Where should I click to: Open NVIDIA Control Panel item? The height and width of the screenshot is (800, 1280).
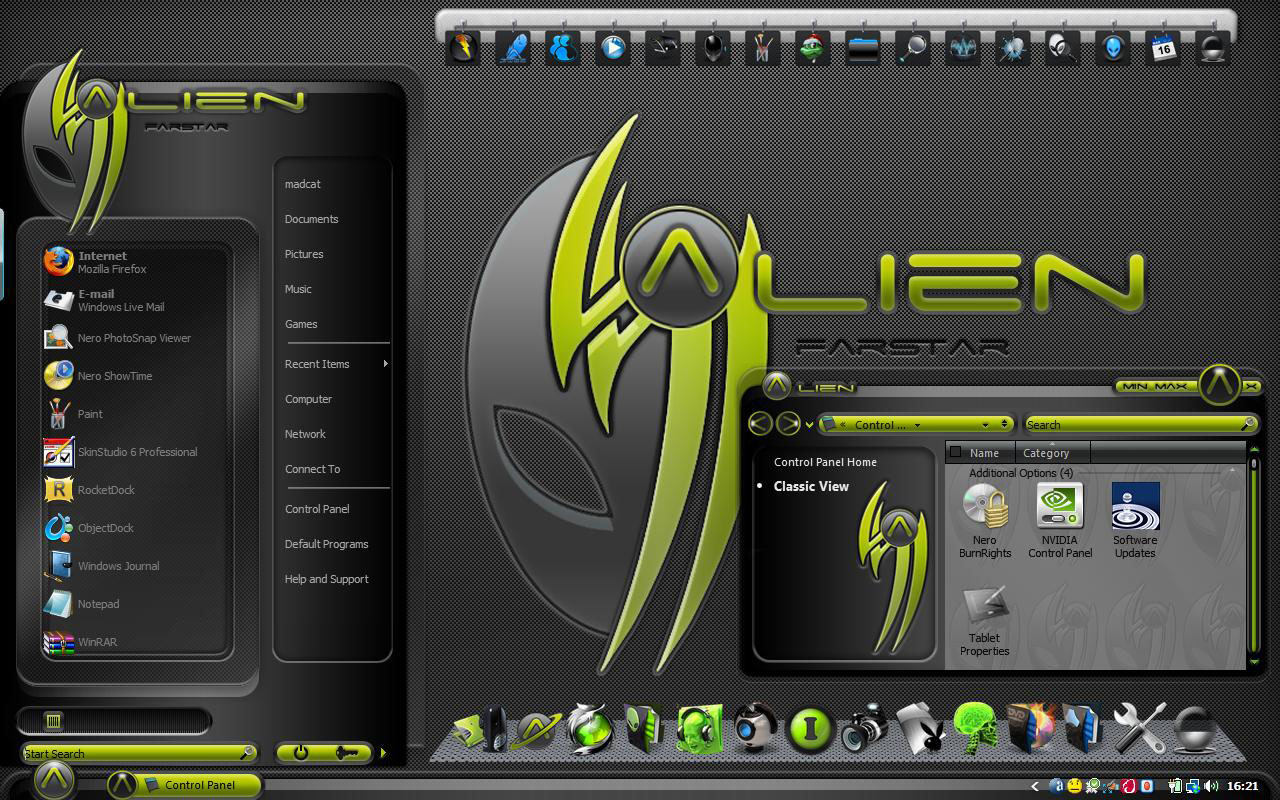(1060, 520)
